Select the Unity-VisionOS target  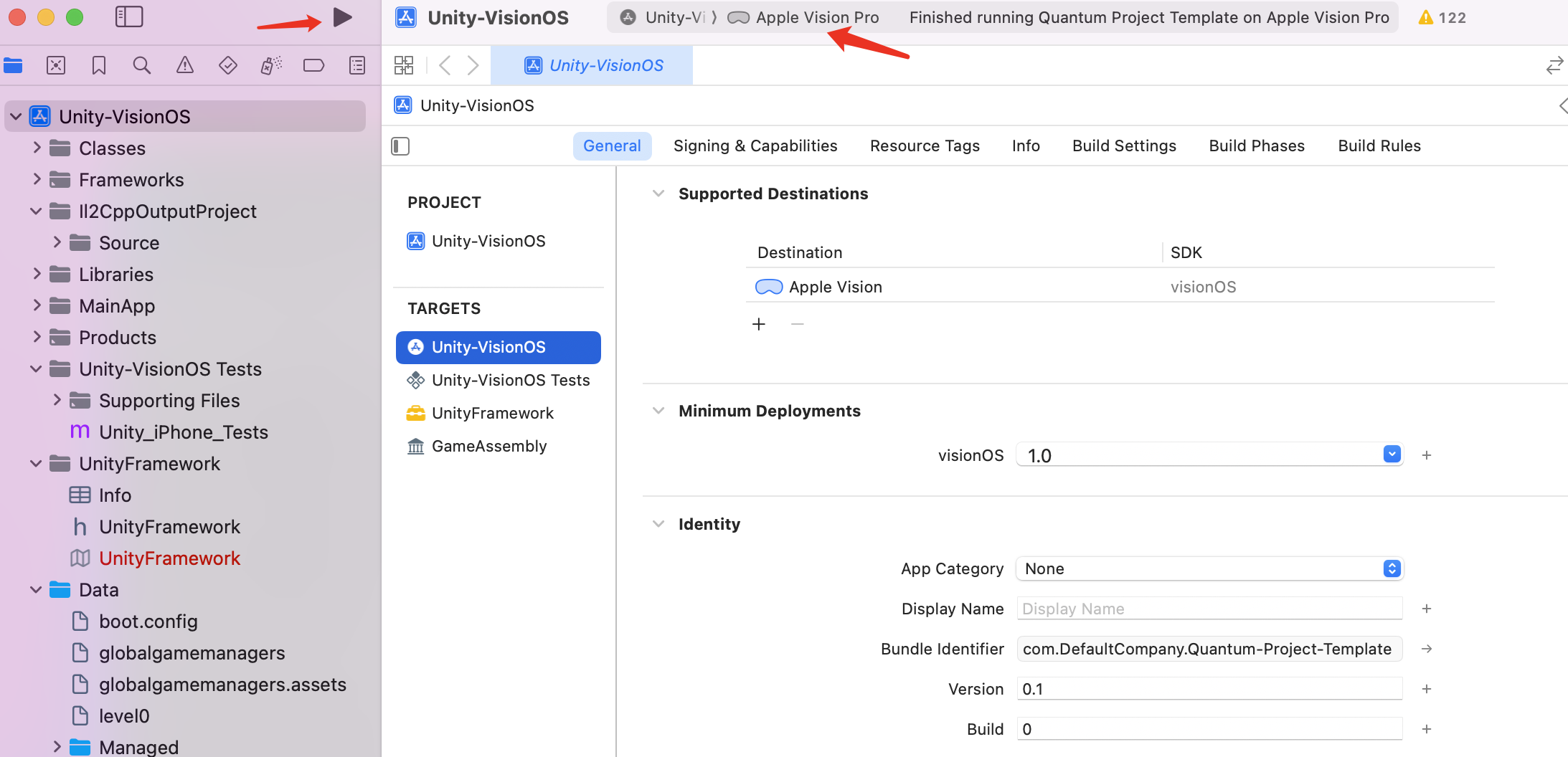499,347
